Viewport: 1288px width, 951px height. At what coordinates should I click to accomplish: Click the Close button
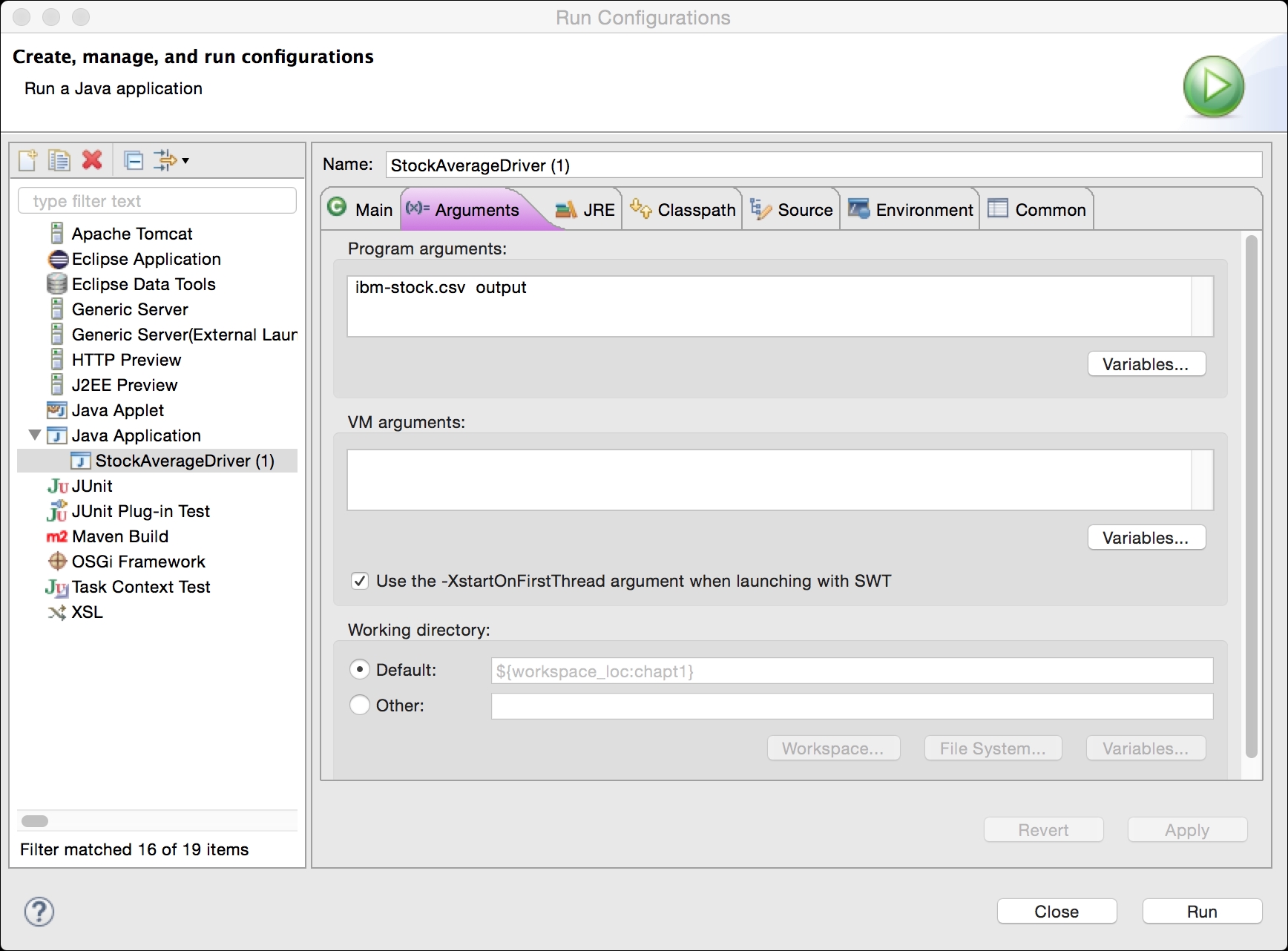(1057, 912)
